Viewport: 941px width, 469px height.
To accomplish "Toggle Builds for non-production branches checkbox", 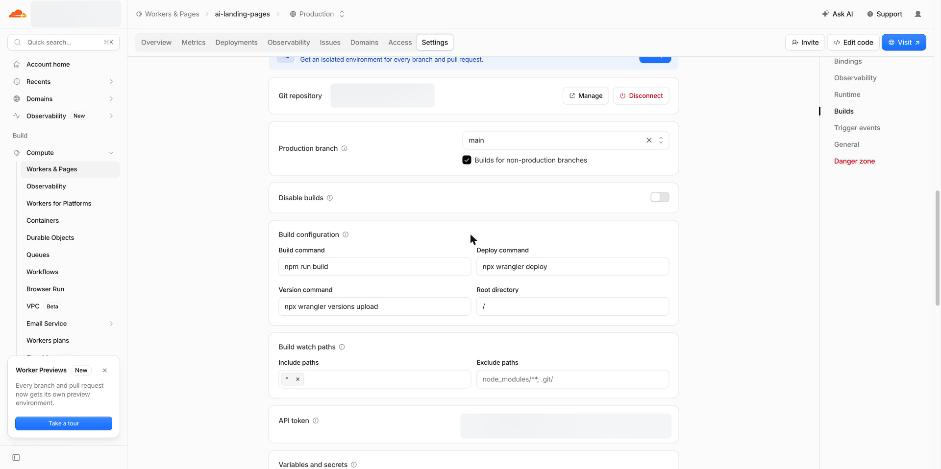I will [x=467, y=160].
